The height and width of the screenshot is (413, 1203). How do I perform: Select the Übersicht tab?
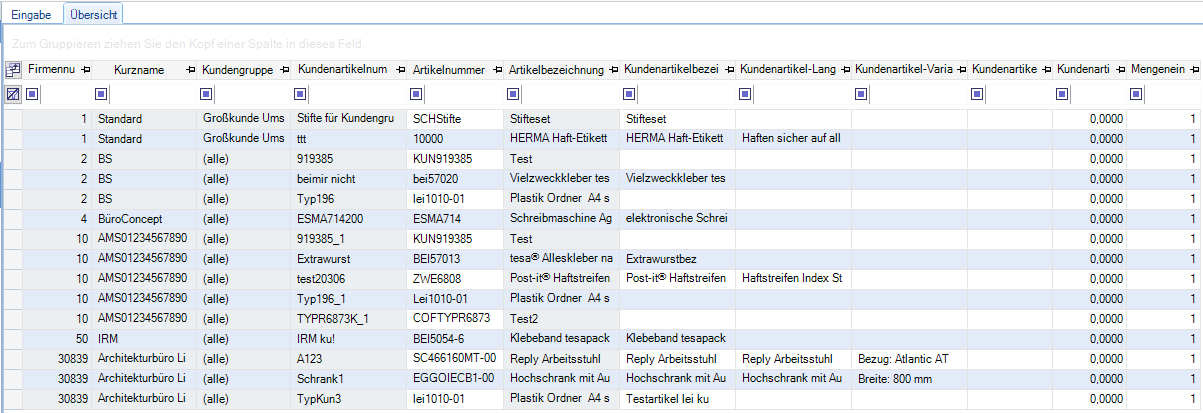(x=93, y=15)
